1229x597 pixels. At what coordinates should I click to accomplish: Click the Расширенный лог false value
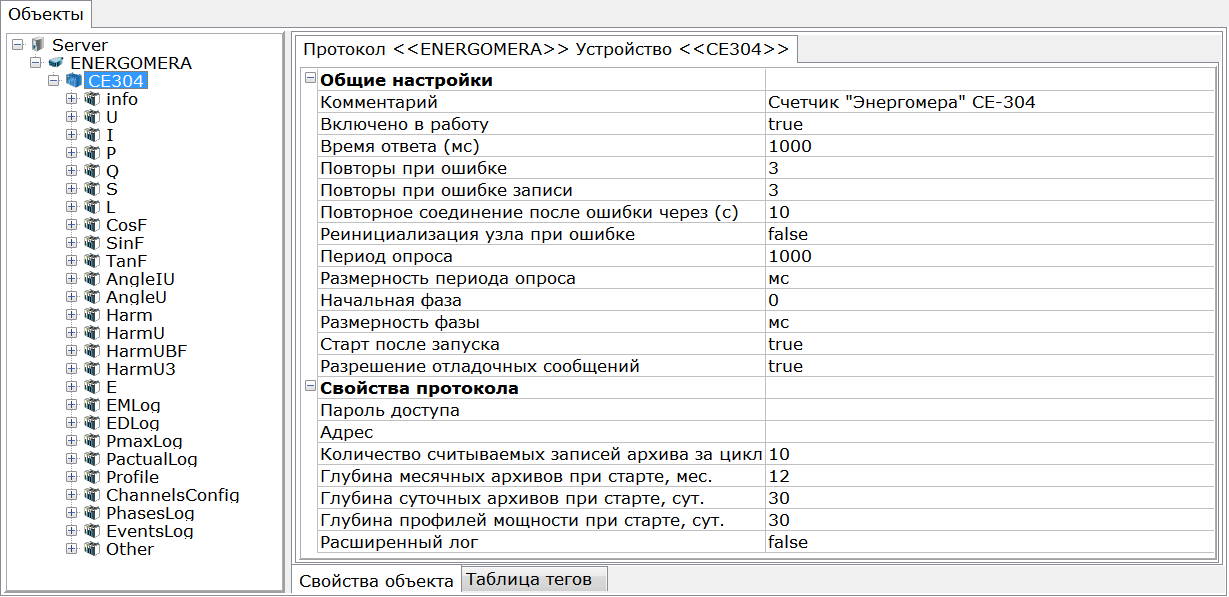991,542
